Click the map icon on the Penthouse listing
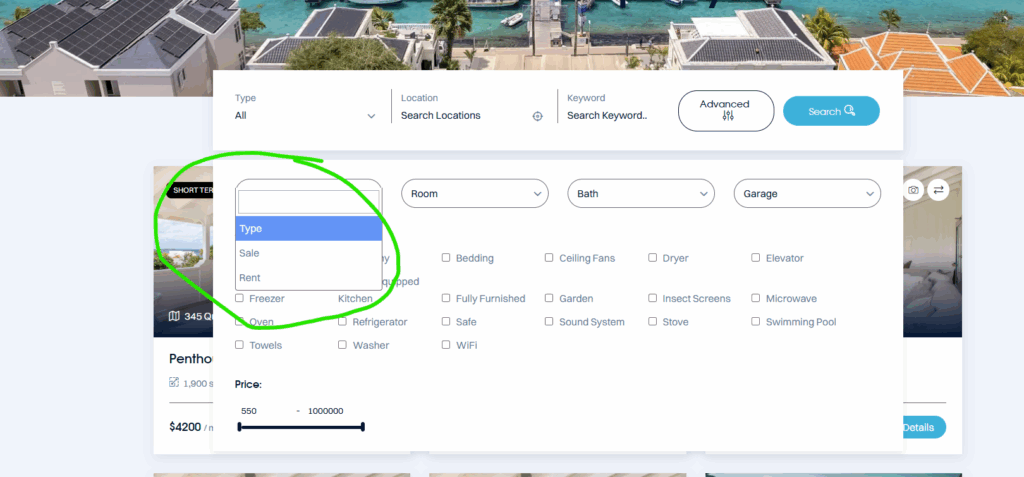This screenshot has height=477, width=1024. pyautogui.click(x=174, y=317)
